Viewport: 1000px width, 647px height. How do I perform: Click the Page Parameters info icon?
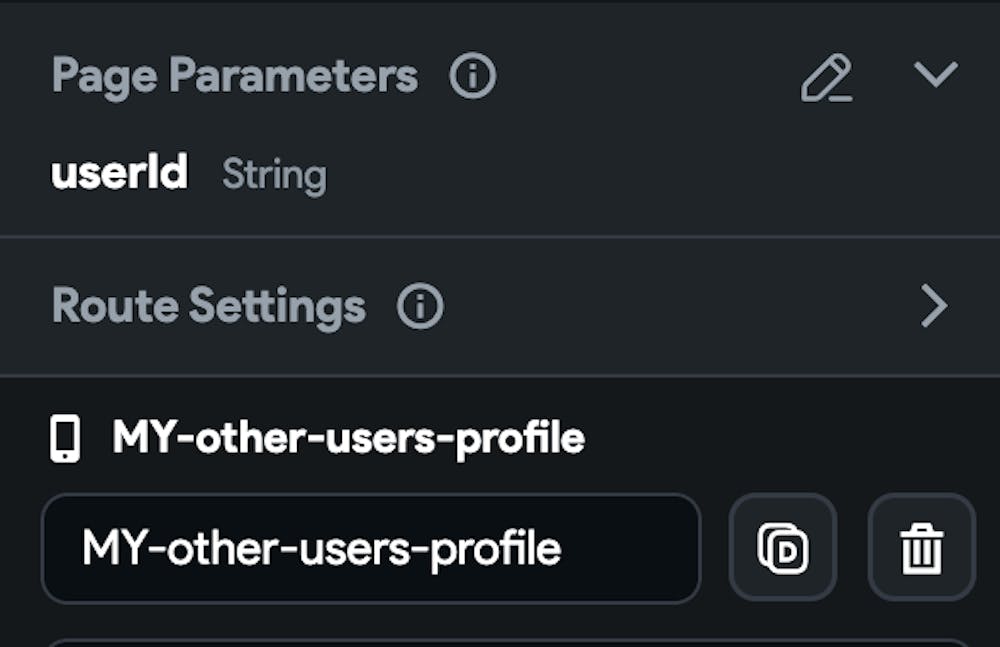[x=472, y=76]
